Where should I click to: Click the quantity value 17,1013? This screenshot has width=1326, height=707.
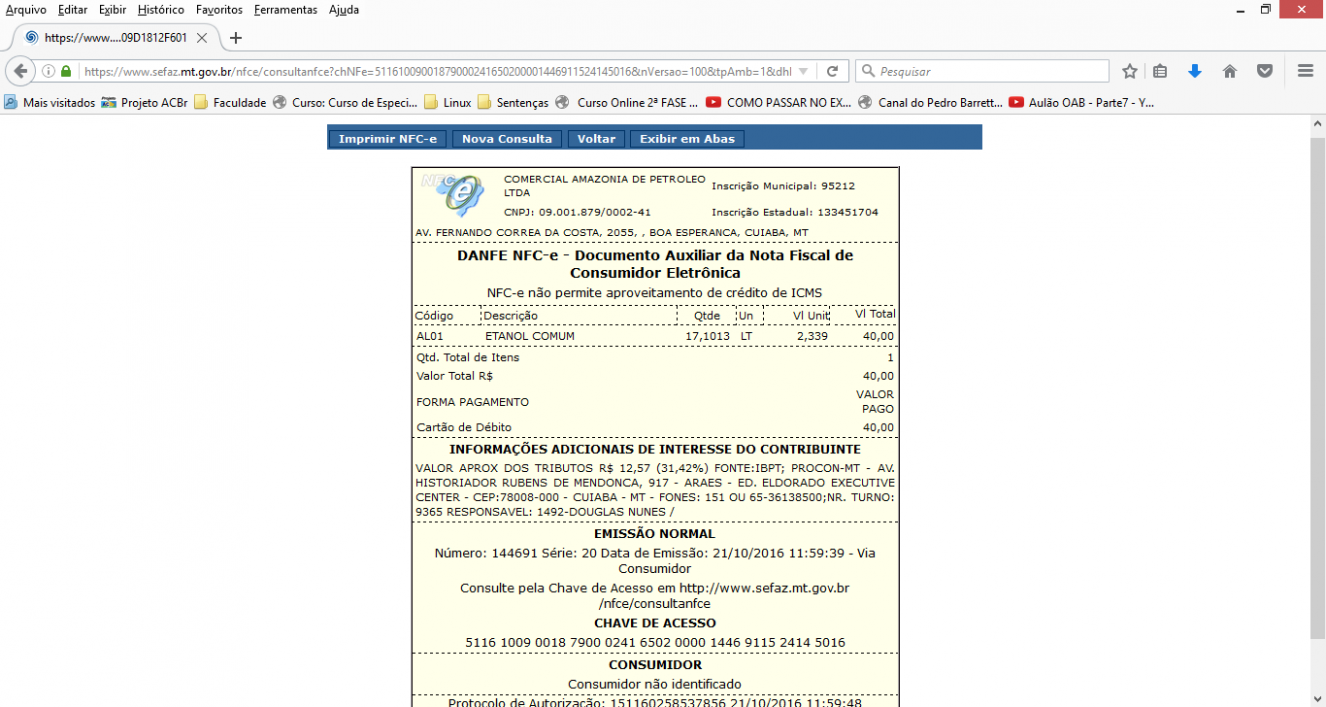pos(708,337)
